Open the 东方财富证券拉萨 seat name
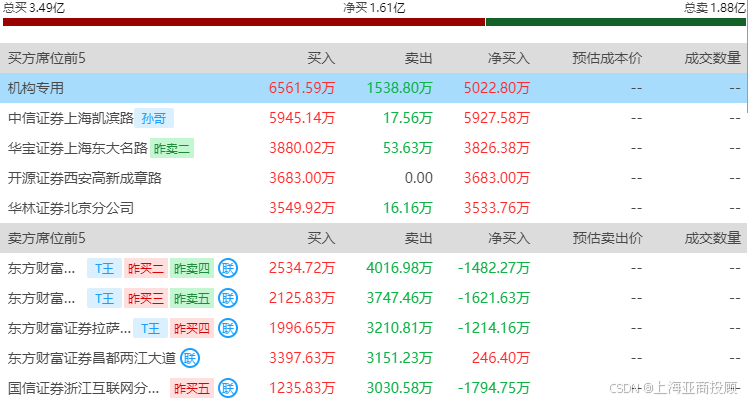 69,329
